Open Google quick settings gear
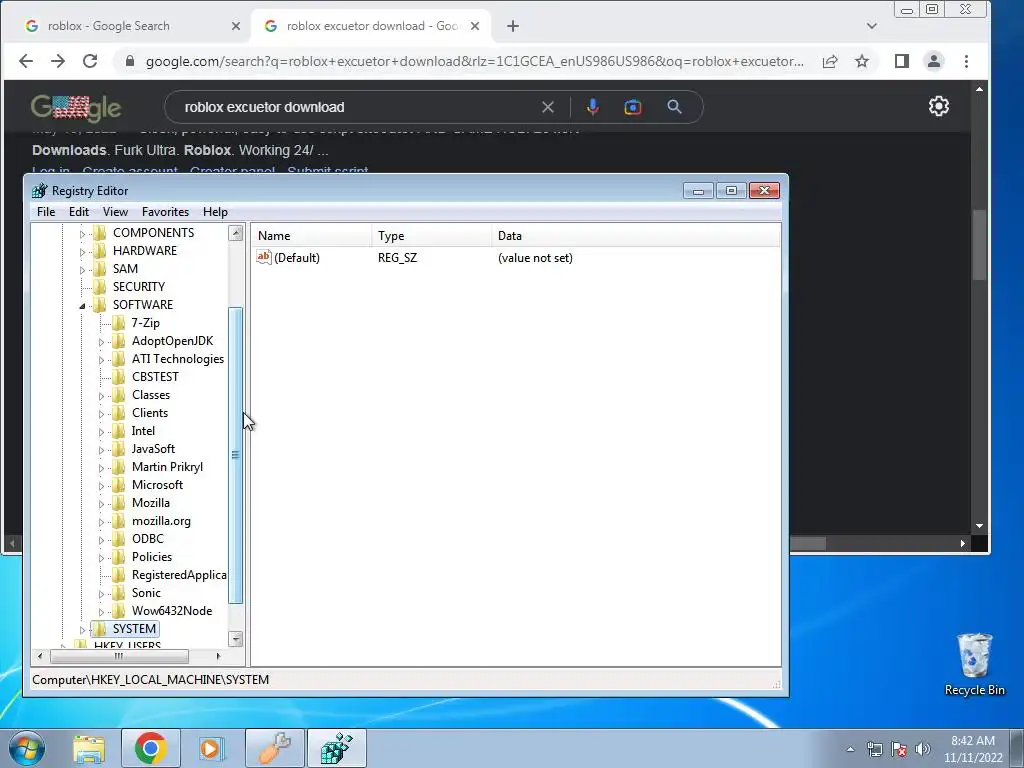This screenshot has height=768, width=1024. [938, 106]
